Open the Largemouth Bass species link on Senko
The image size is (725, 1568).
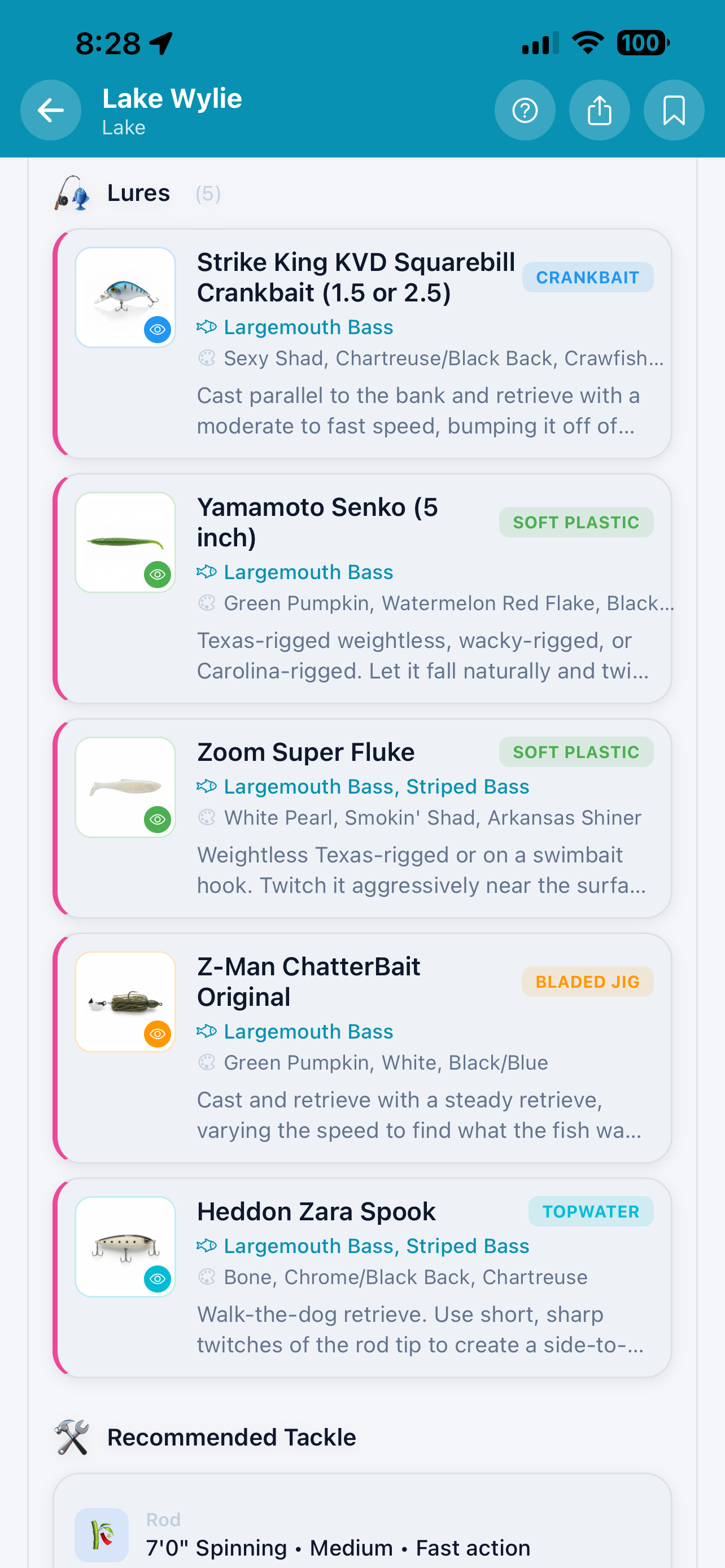(308, 572)
